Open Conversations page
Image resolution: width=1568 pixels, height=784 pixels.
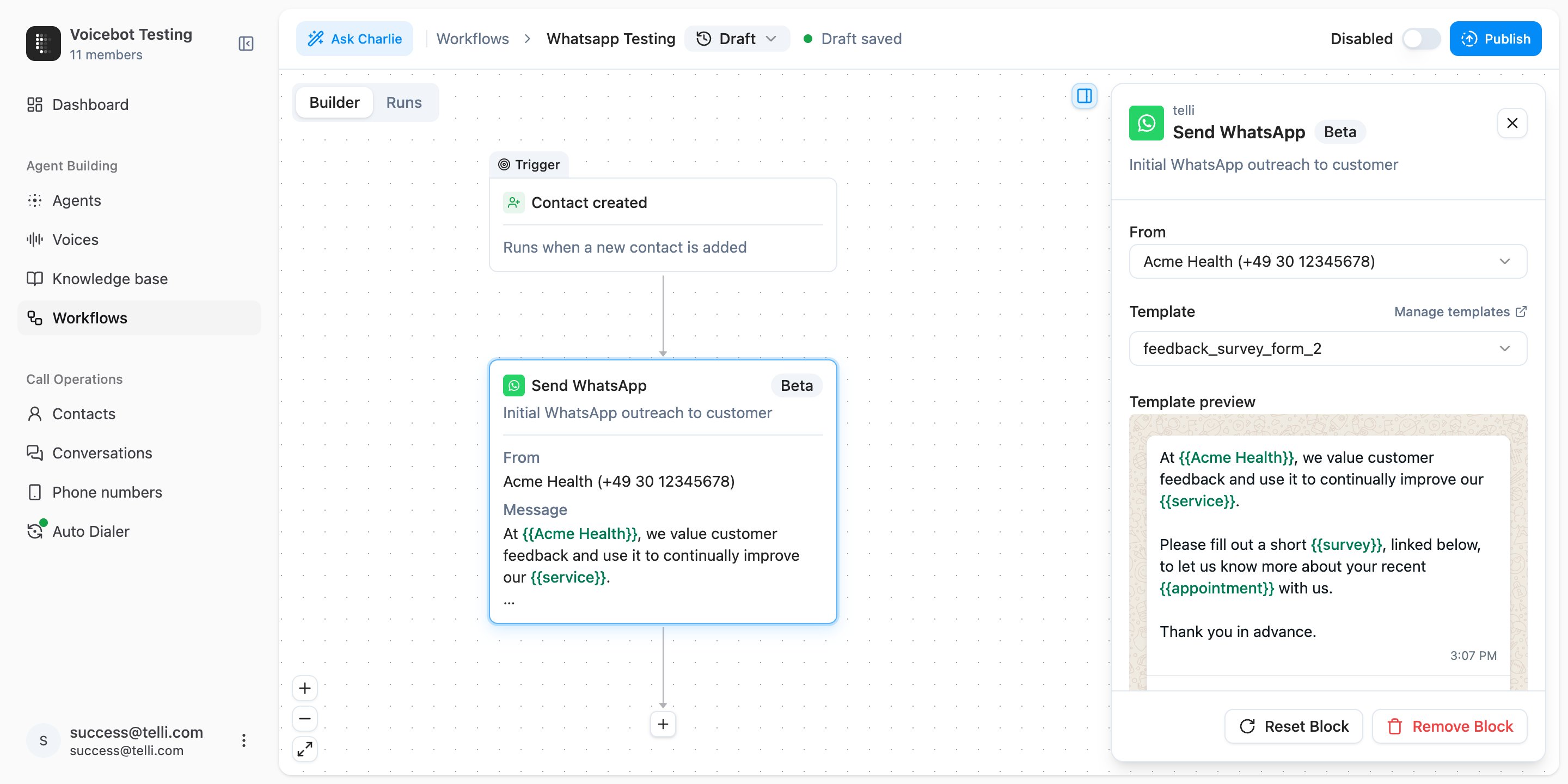click(139, 452)
